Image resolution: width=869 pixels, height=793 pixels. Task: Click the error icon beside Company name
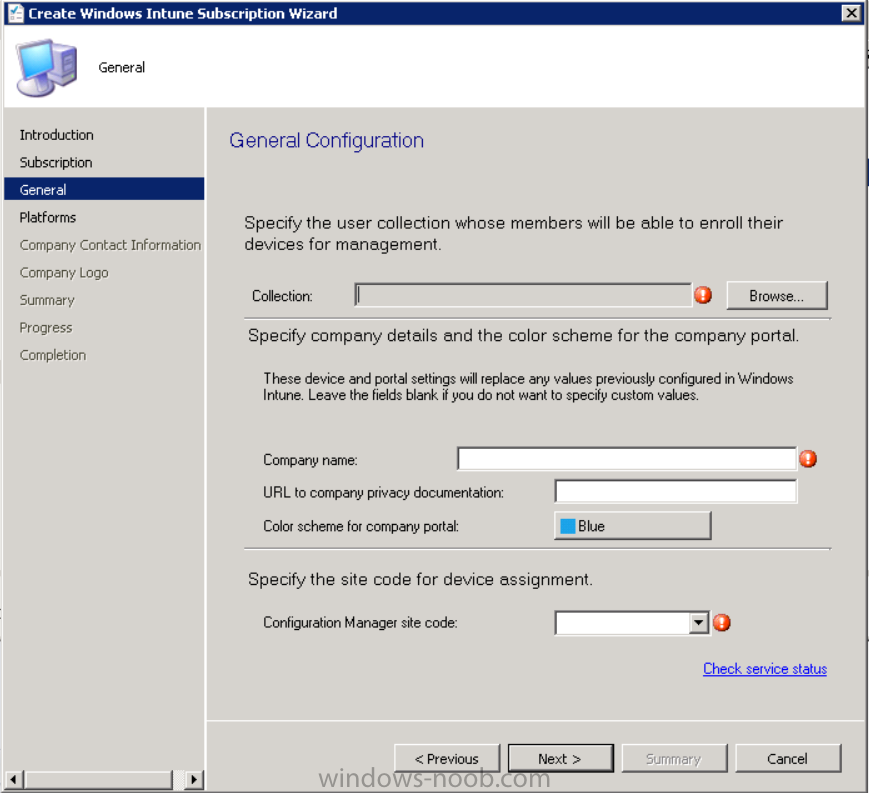pos(807,459)
